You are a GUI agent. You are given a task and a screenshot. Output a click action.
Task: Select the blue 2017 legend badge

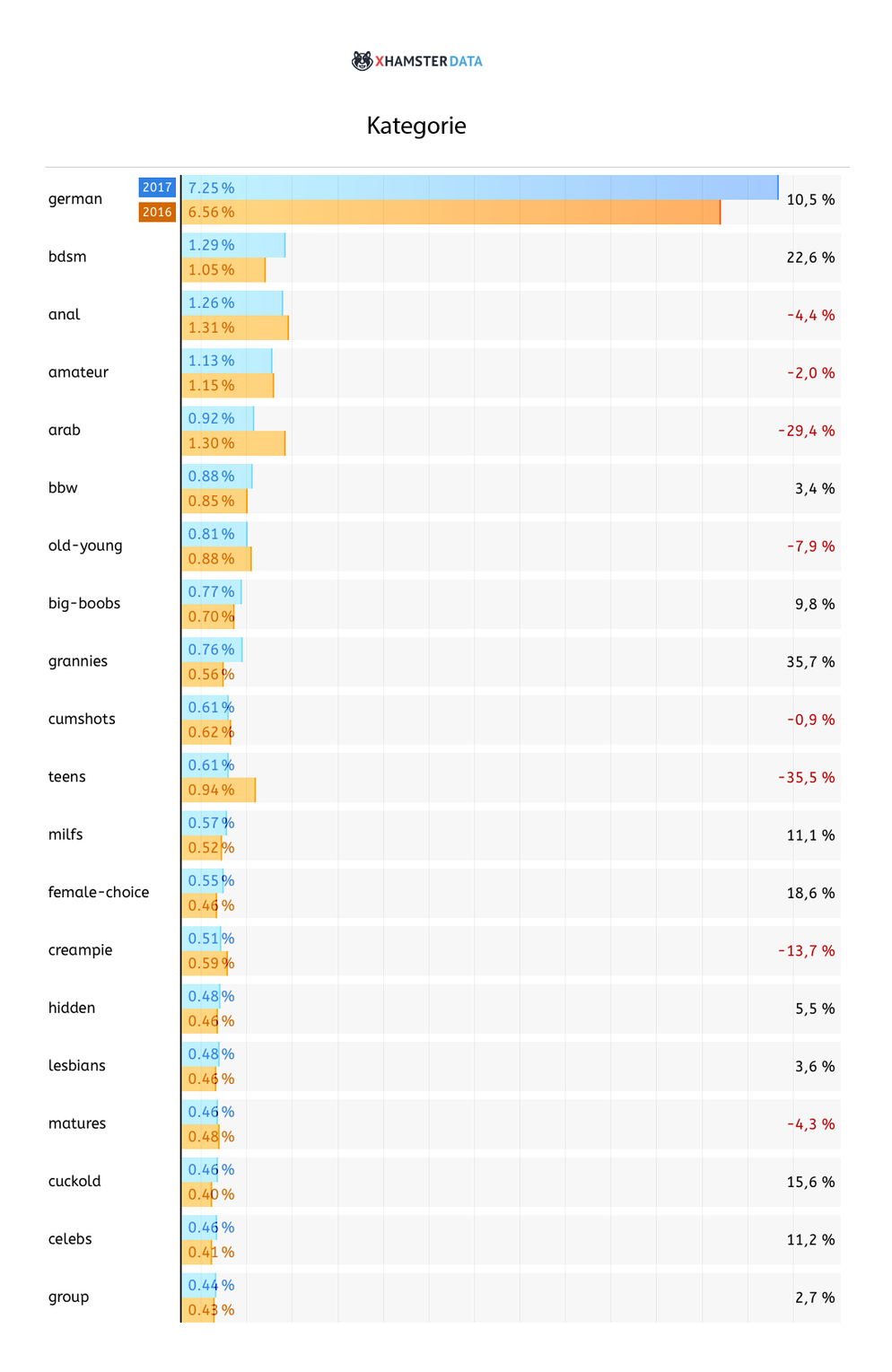[157, 188]
